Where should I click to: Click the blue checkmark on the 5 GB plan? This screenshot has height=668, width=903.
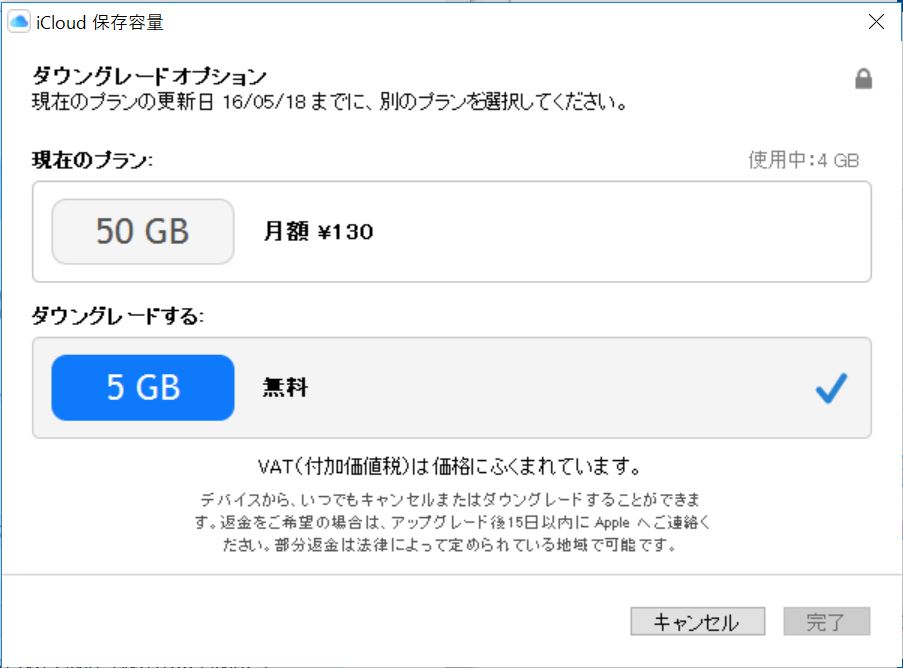click(x=831, y=388)
